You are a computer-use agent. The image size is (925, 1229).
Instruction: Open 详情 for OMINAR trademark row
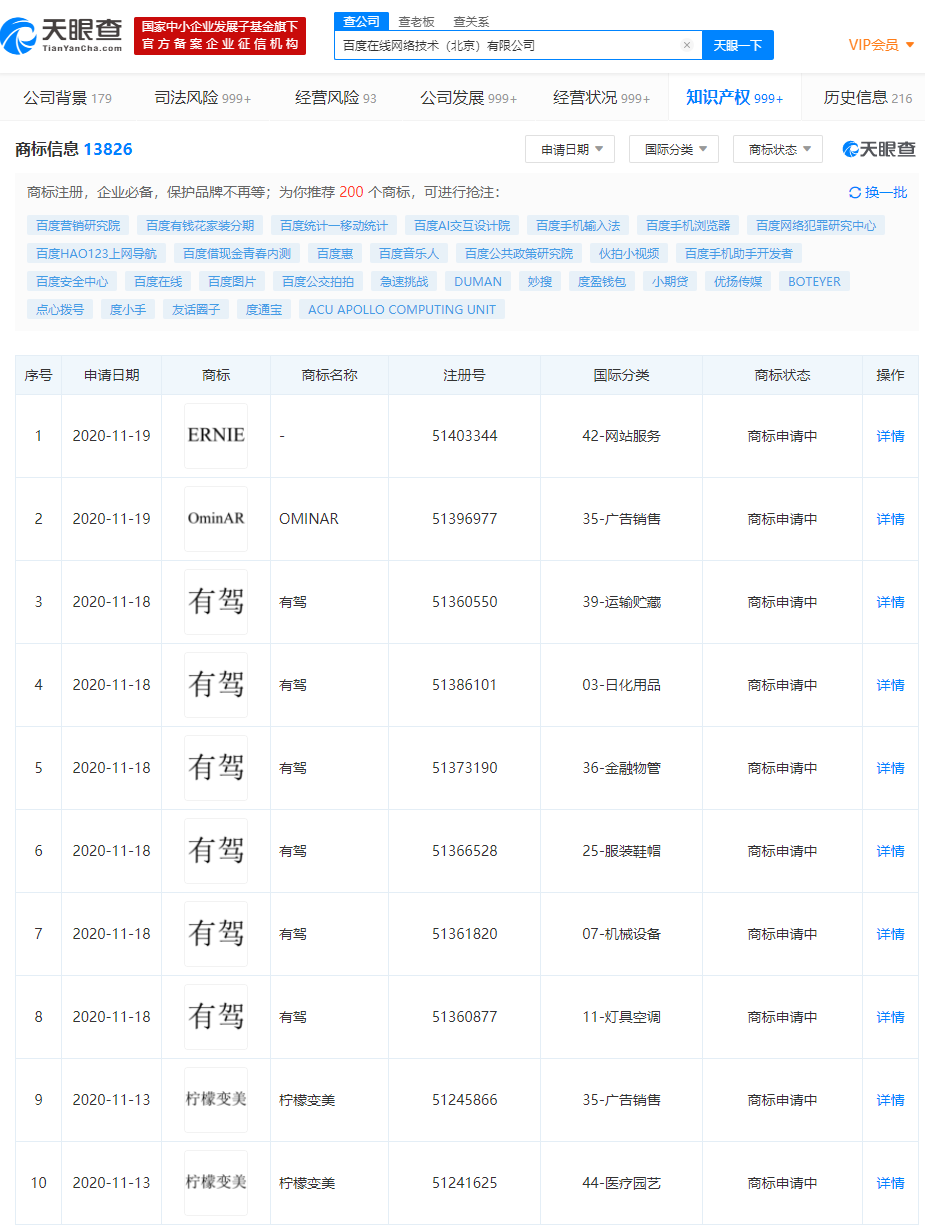[x=890, y=519]
